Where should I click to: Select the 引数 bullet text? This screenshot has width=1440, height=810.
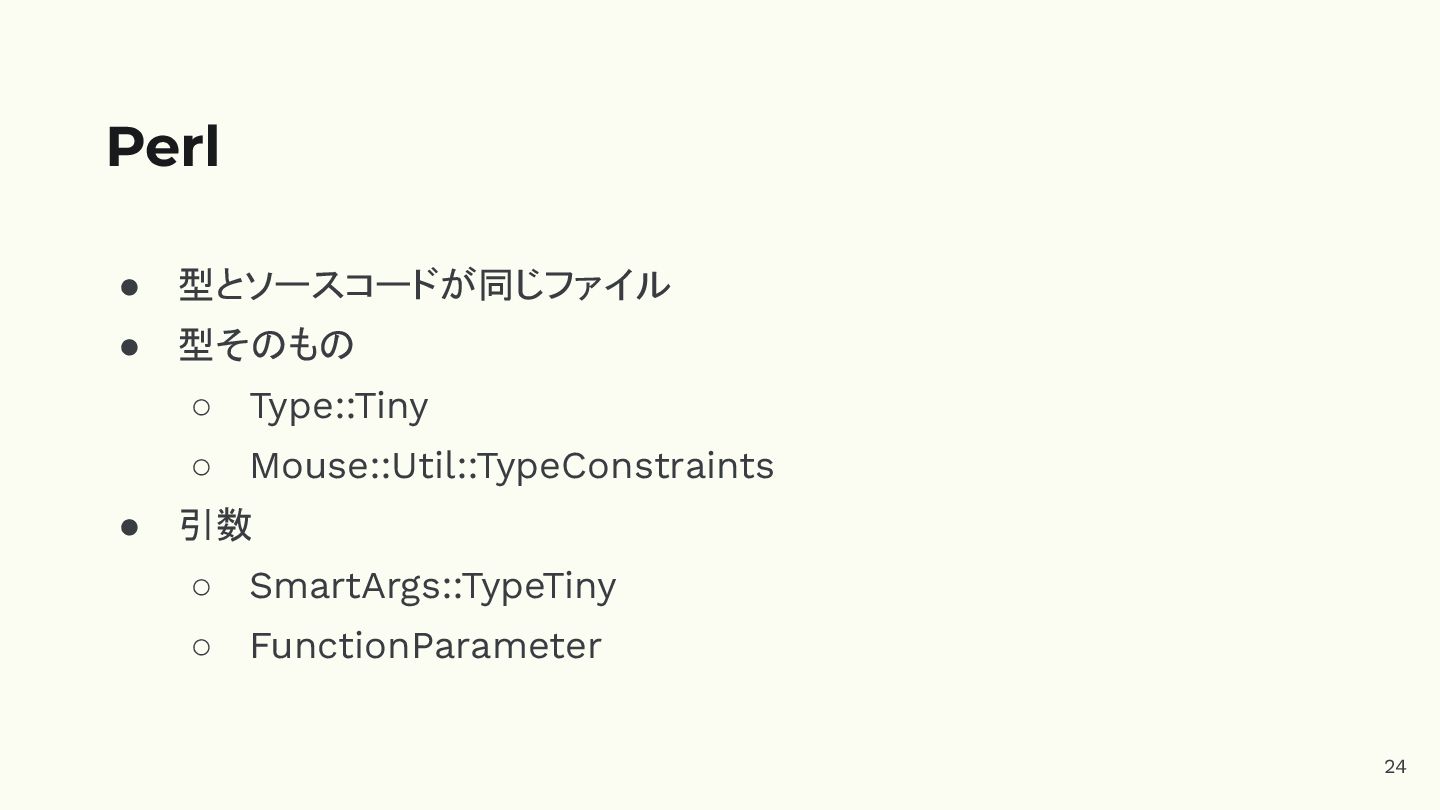215,525
